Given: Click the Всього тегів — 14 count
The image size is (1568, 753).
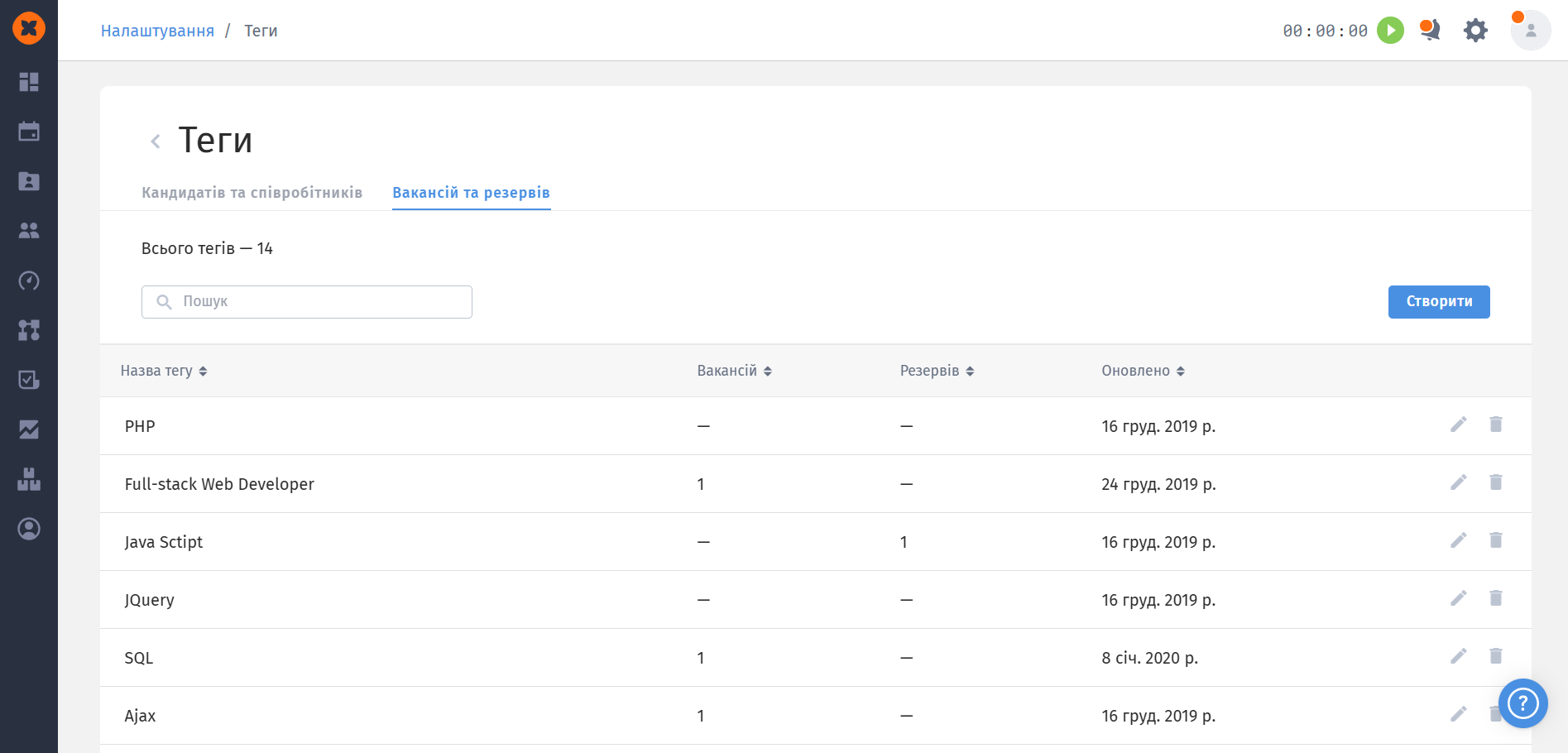Looking at the screenshot, I should pos(207,248).
